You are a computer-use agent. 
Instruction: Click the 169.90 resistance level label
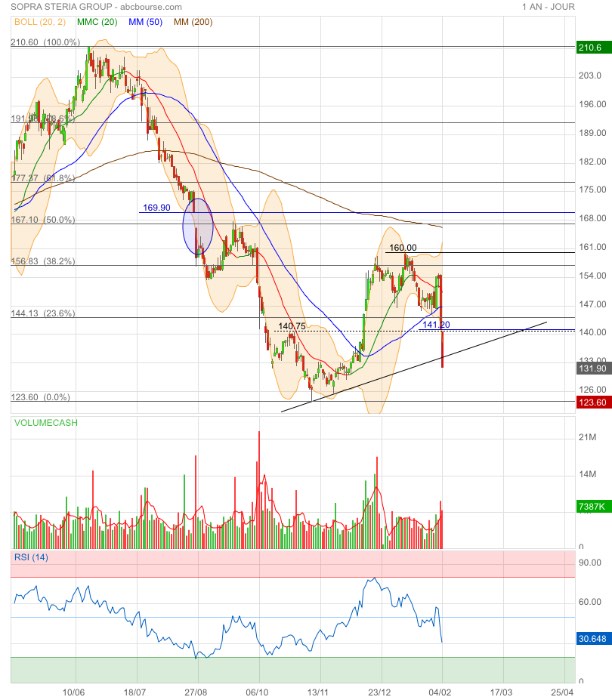(157, 208)
